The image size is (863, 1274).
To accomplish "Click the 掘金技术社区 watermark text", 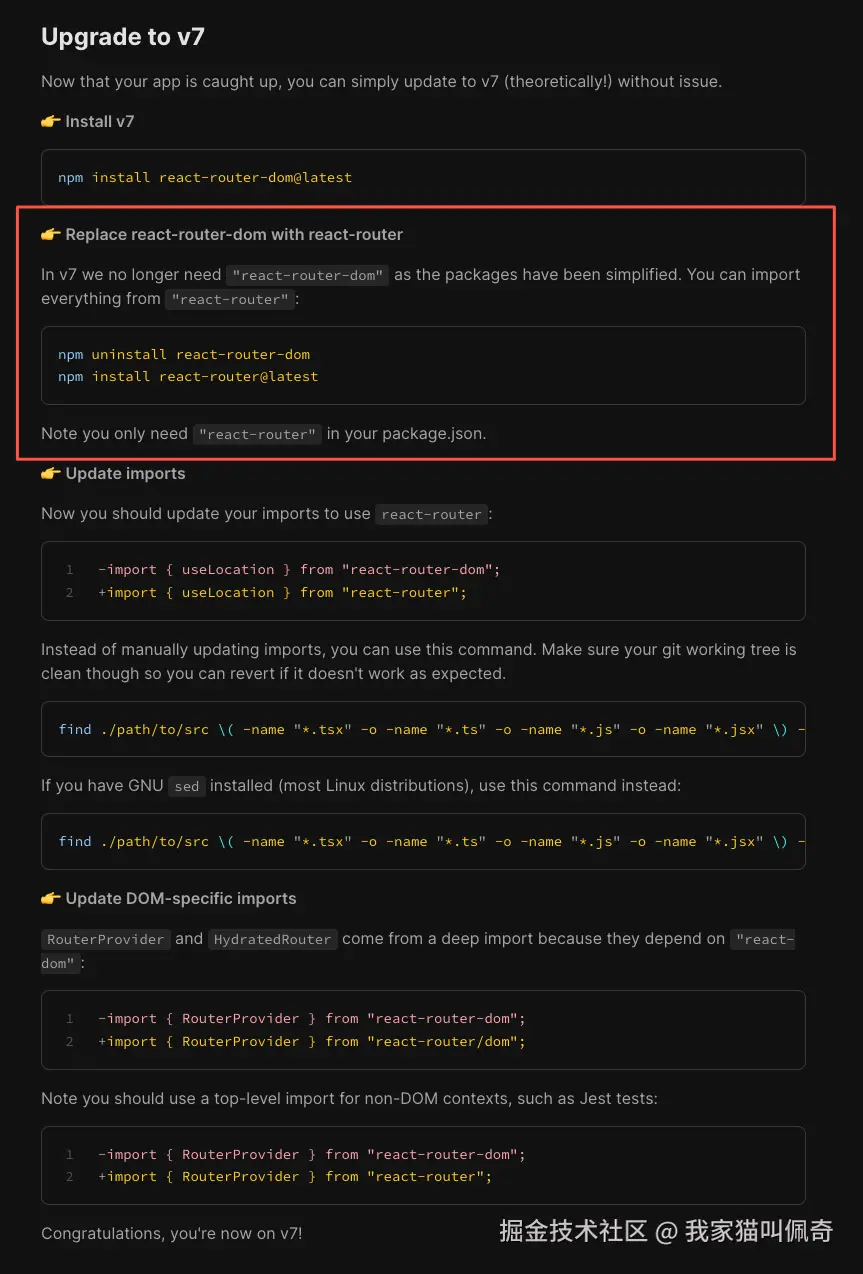I will tap(573, 1231).
